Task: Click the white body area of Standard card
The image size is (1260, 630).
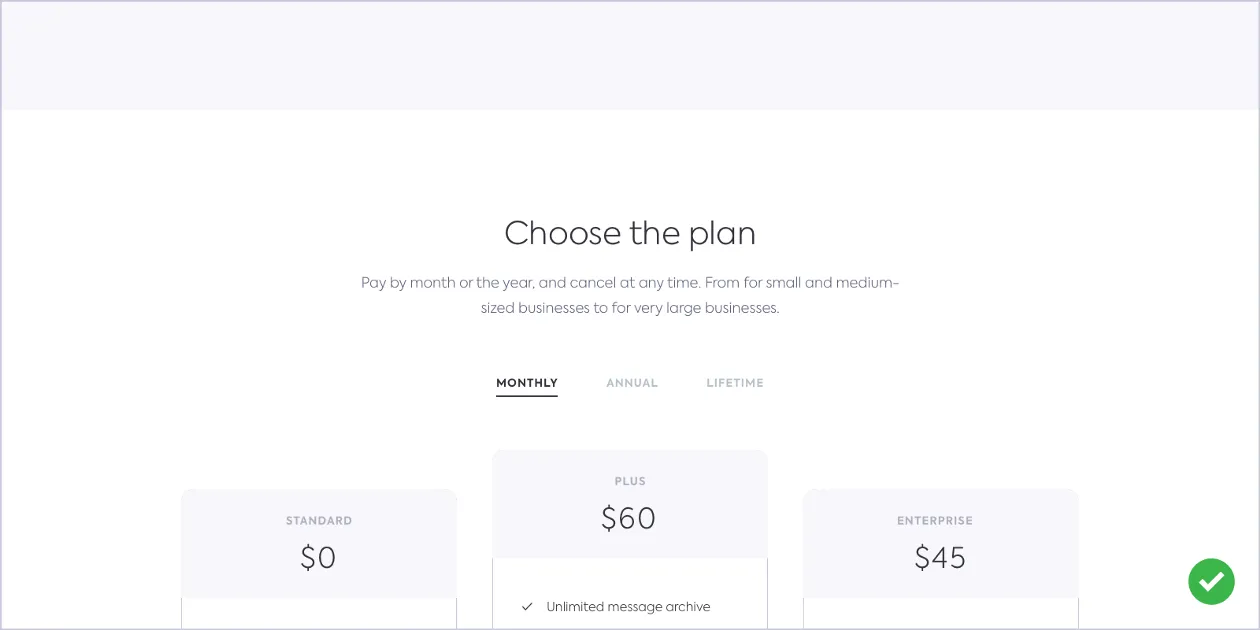Action: pyautogui.click(x=319, y=614)
